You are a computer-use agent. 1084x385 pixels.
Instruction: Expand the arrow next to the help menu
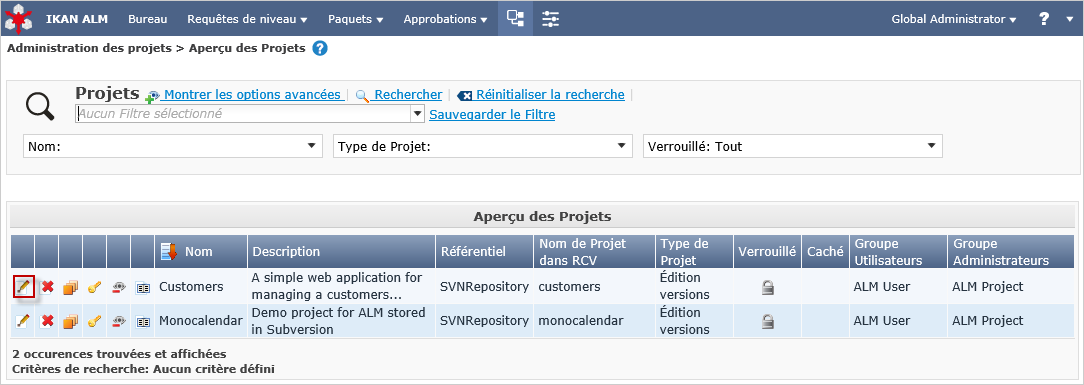[1069, 19]
